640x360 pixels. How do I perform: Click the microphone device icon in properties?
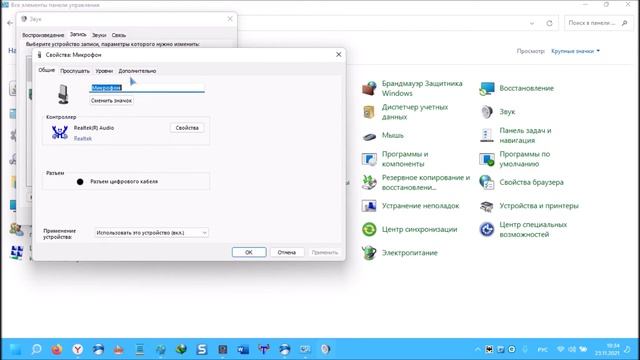(x=63, y=94)
